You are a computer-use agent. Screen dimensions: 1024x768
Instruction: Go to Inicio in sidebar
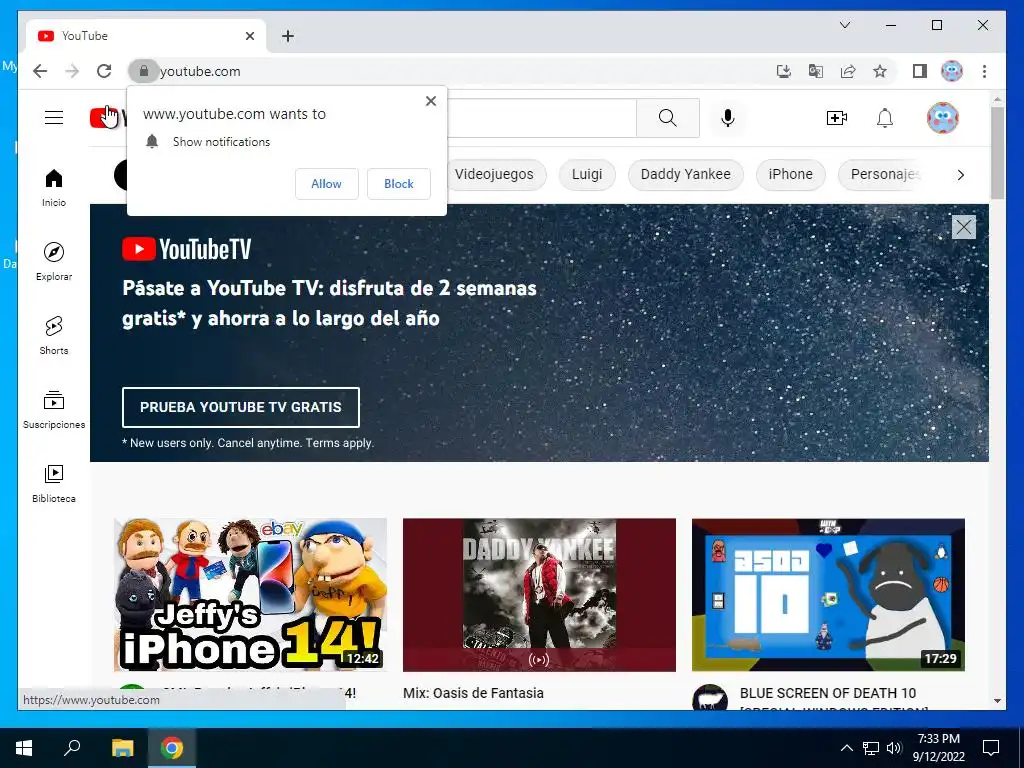[54, 188]
